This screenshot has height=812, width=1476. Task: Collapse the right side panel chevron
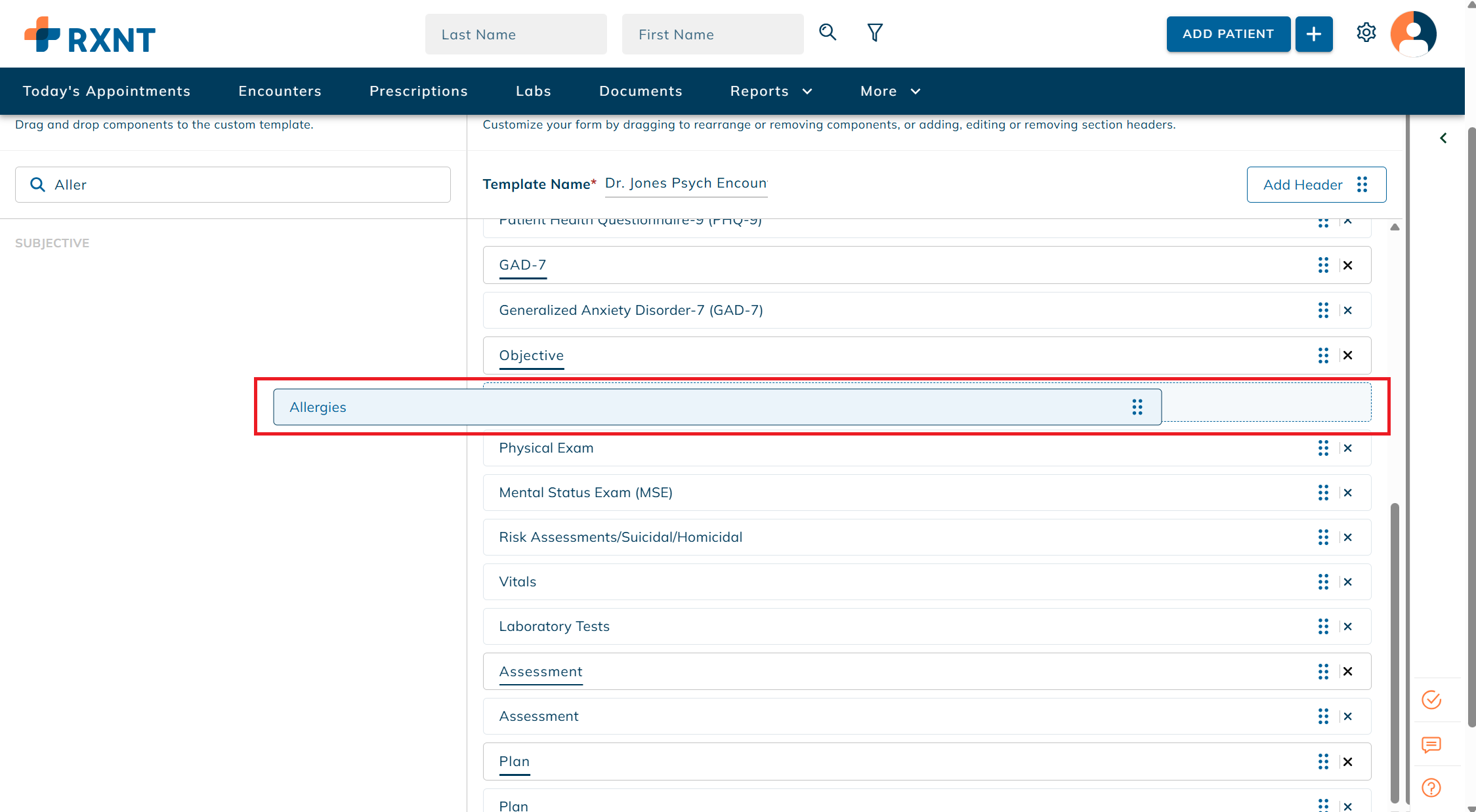(x=1443, y=138)
